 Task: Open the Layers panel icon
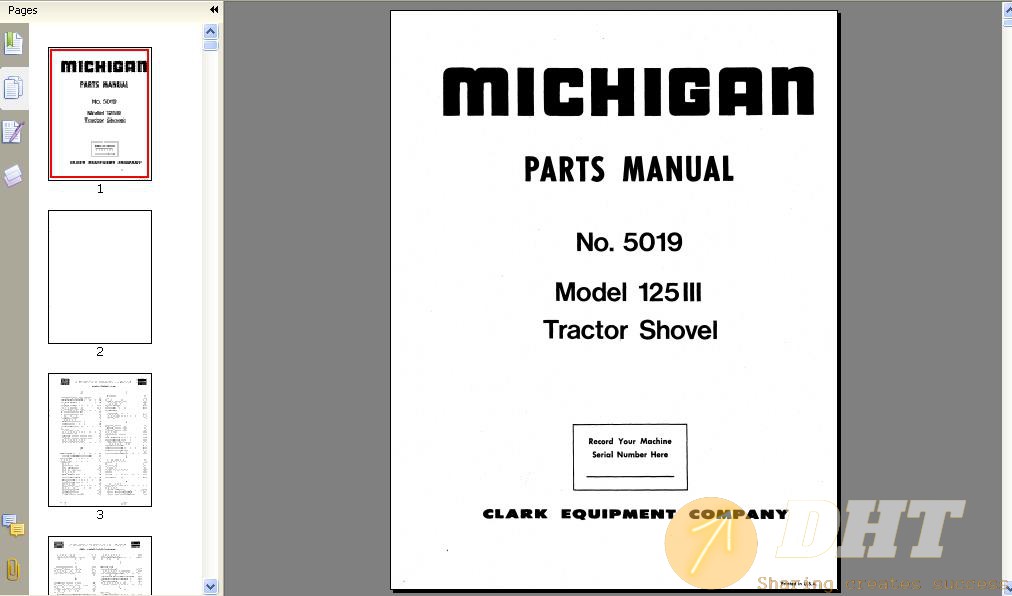pos(14,176)
